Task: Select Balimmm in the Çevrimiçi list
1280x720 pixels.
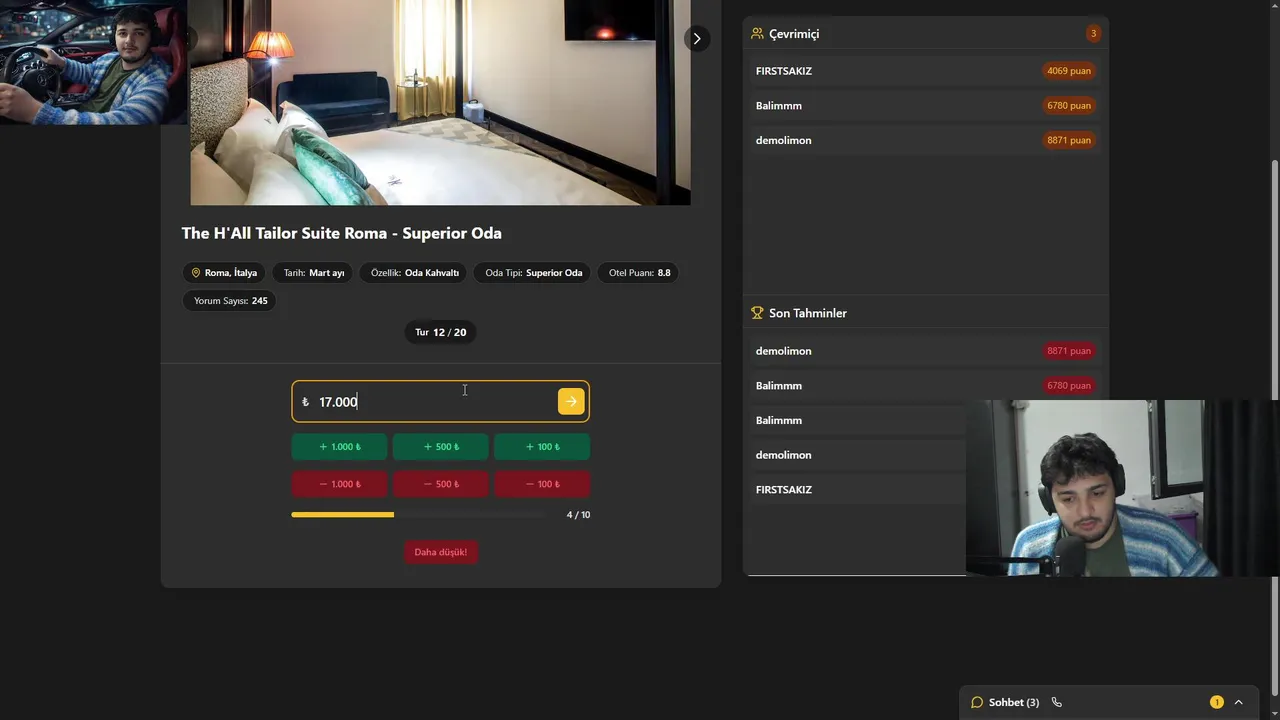Action: click(926, 105)
